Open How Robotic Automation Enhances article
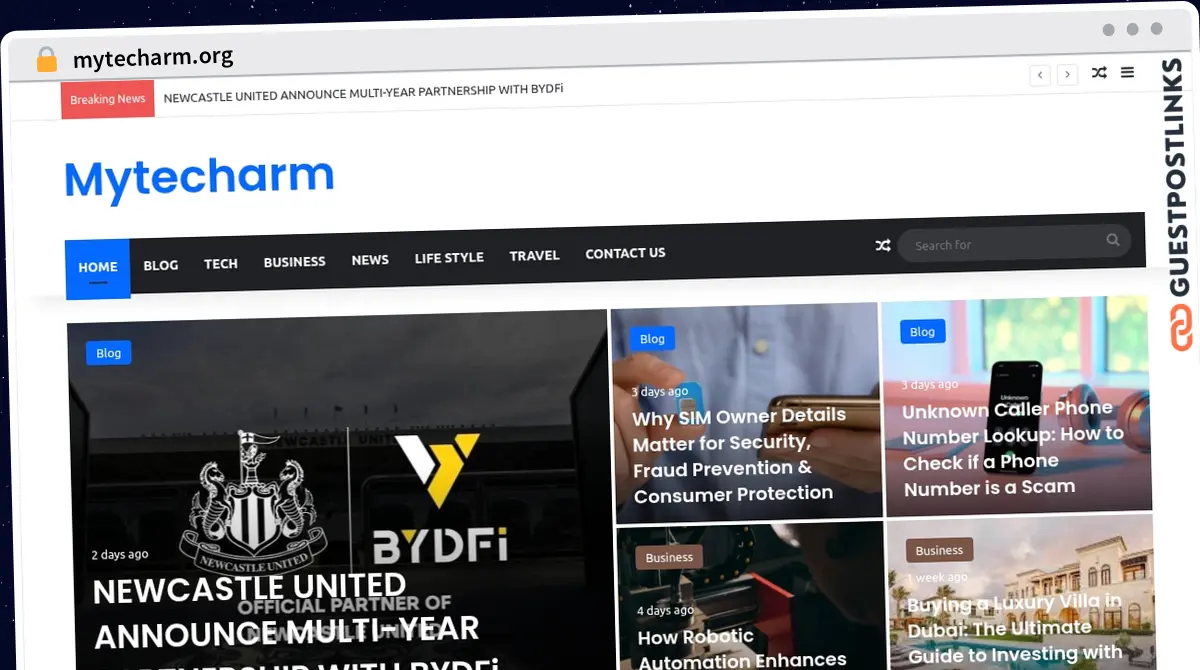 click(x=742, y=649)
